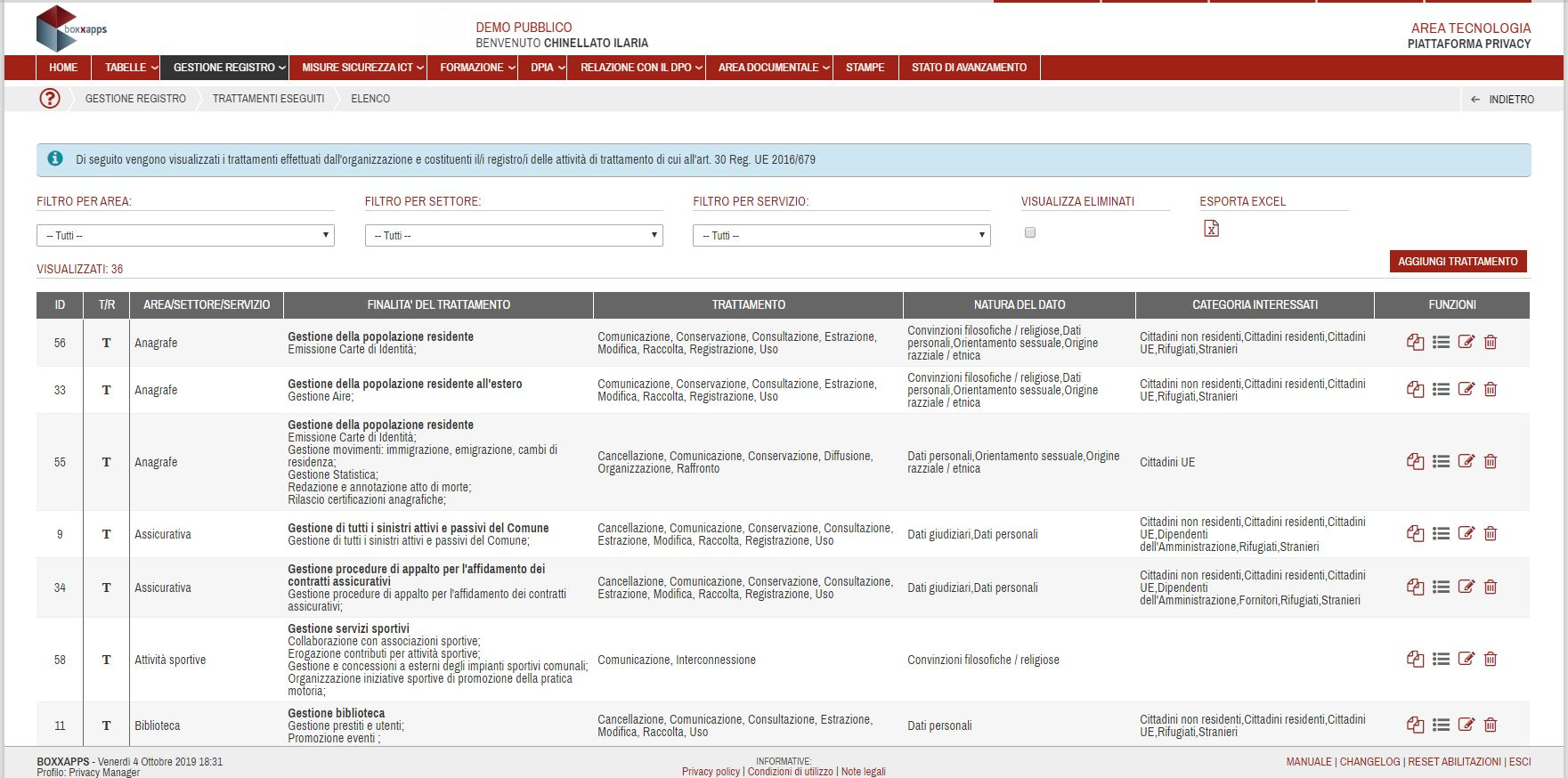
Task: Open details list for treatment ID 55
Action: tap(1441, 462)
